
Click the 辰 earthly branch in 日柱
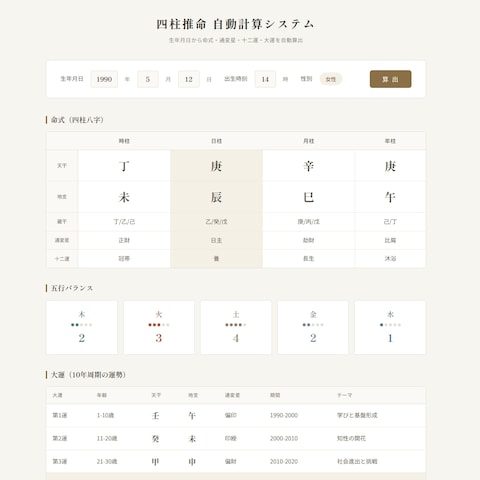click(216, 197)
